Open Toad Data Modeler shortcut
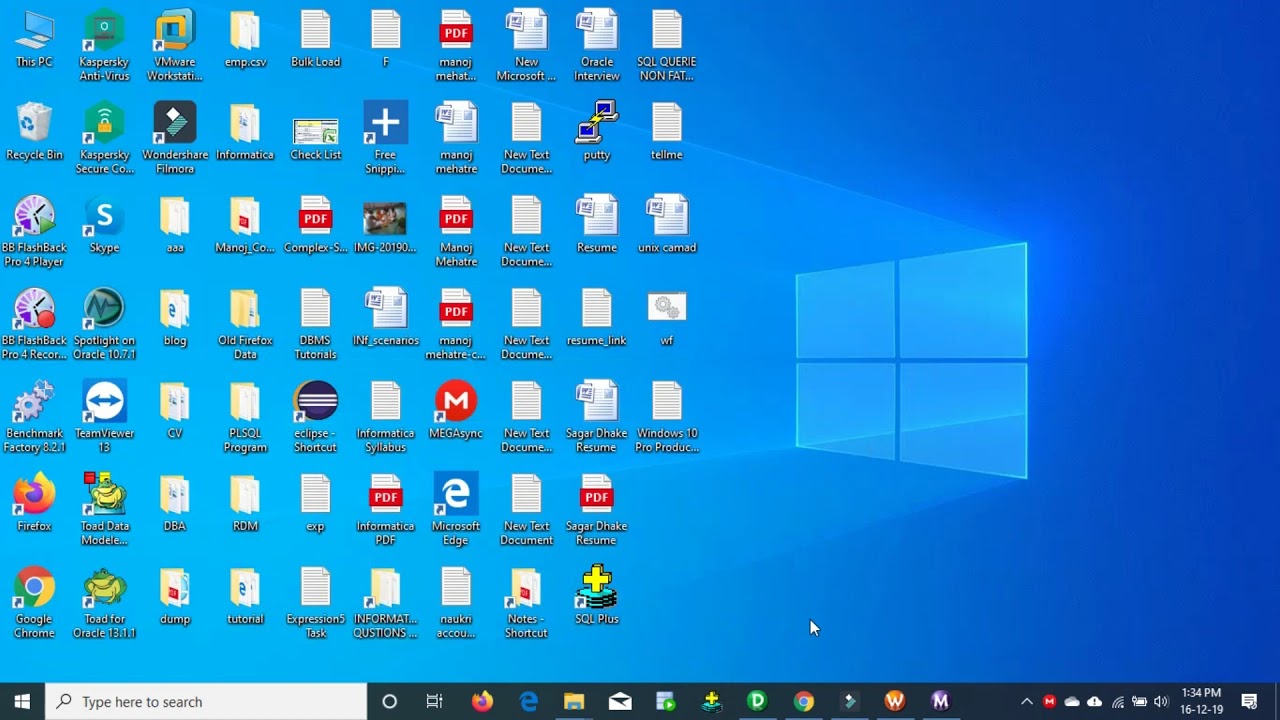The height and width of the screenshot is (720, 1280). tap(104, 510)
